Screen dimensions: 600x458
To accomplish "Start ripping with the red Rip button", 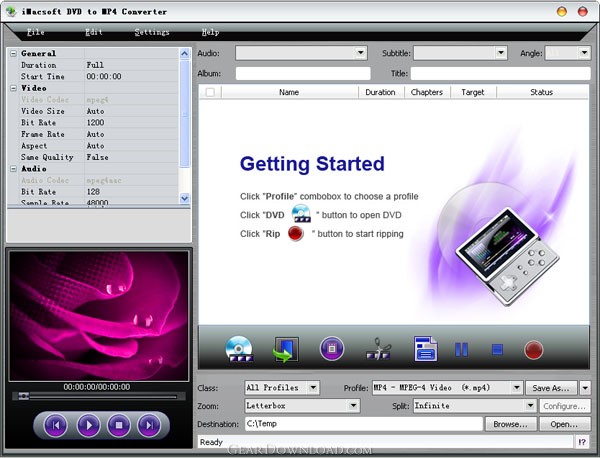I will (x=534, y=349).
